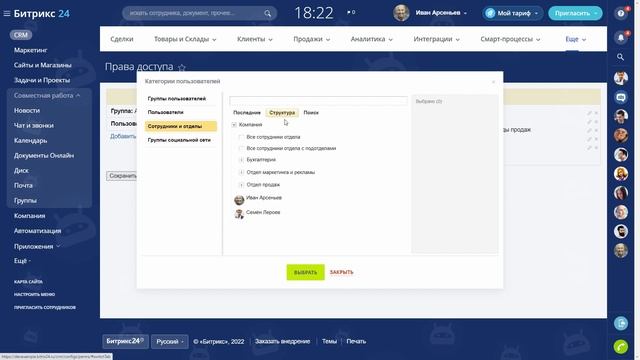The height and width of the screenshot is (360, 640).
Task: Open the Интеграции dropdown menu
Action: 436,39
